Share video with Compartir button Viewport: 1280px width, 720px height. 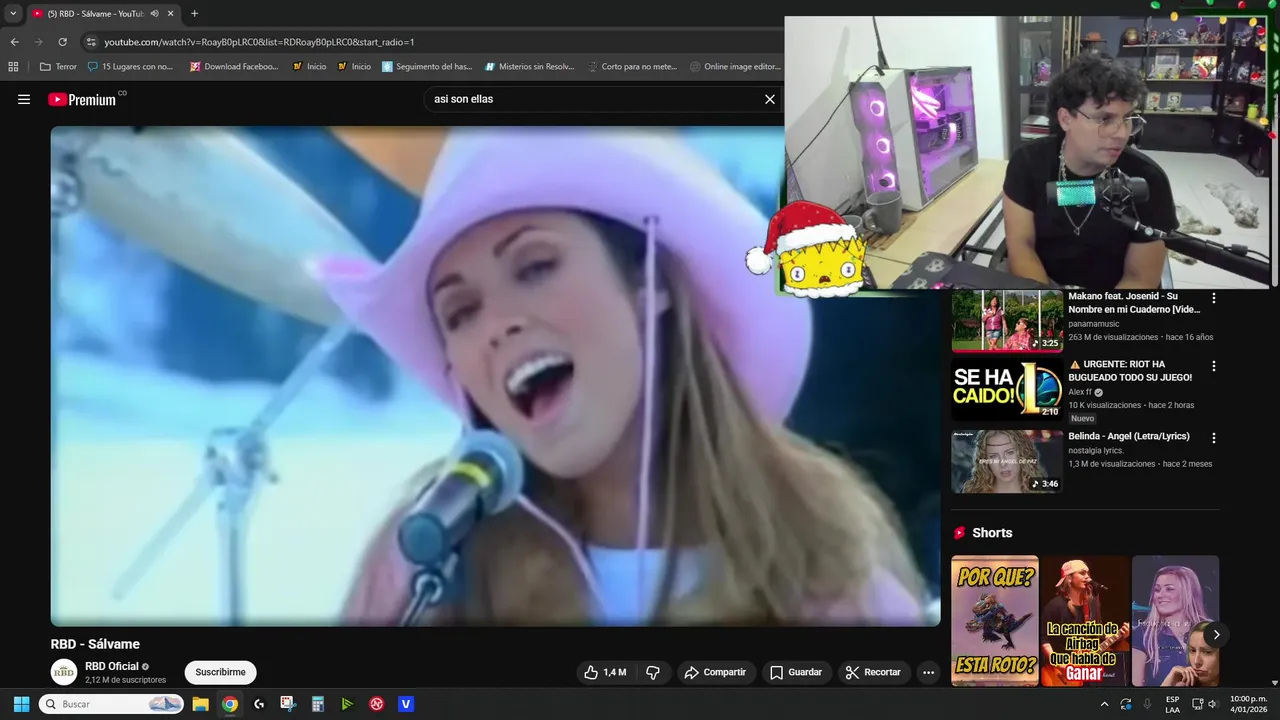point(715,672)
